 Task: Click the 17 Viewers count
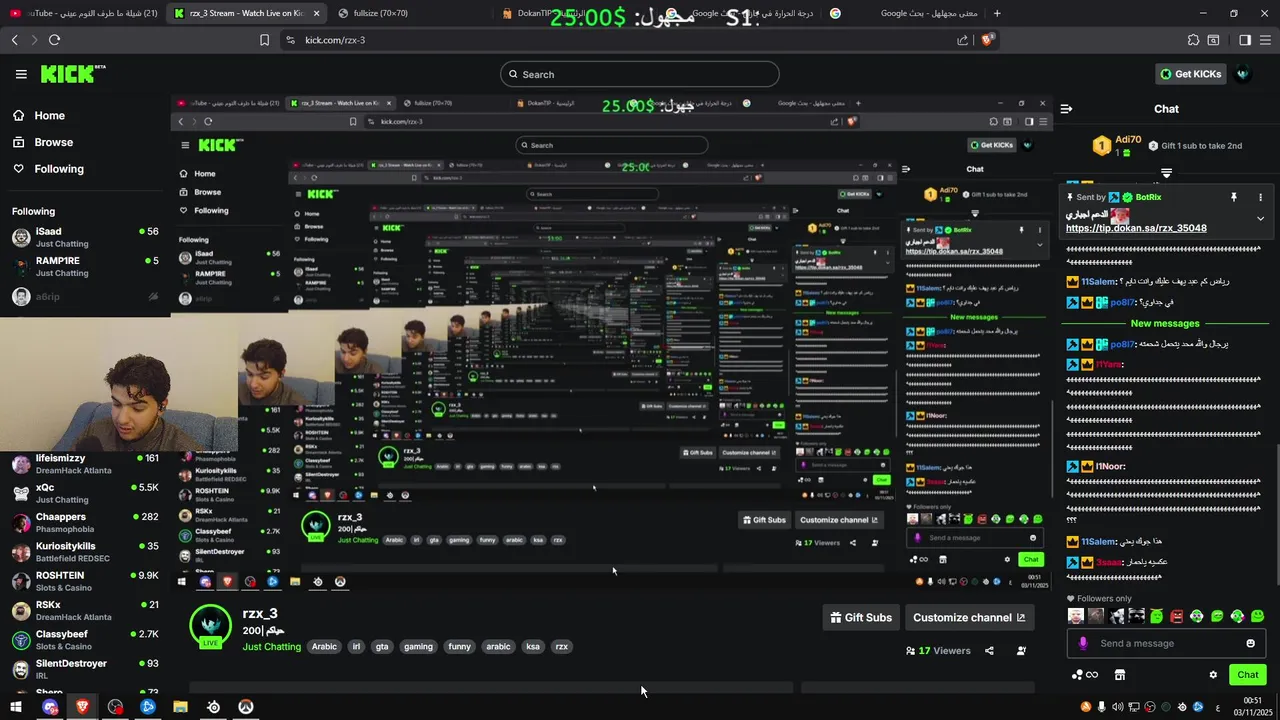[x=938, y=651]
